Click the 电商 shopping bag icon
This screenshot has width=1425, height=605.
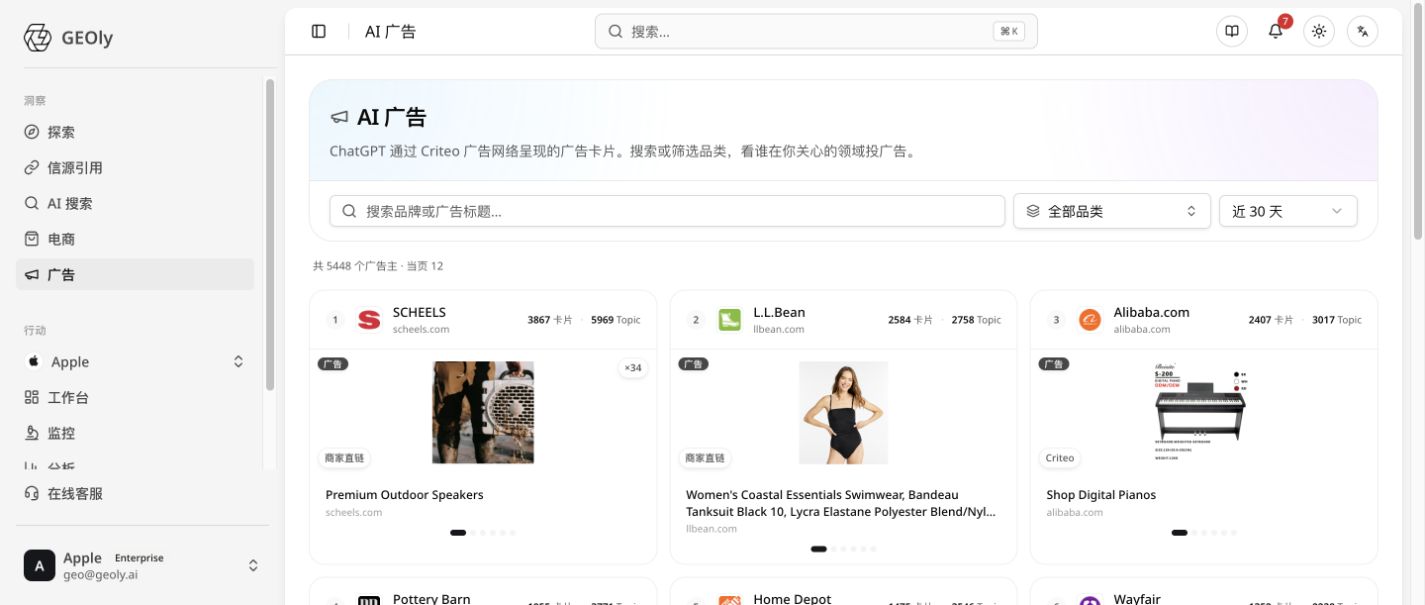[x=32, y=239]
